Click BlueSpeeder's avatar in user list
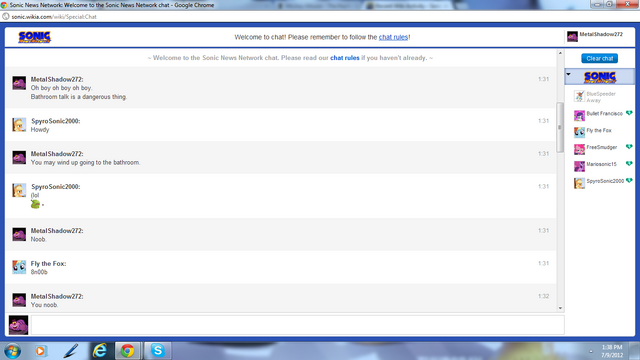The height and width of the screenshot is (360, 640). click(579, 97)
